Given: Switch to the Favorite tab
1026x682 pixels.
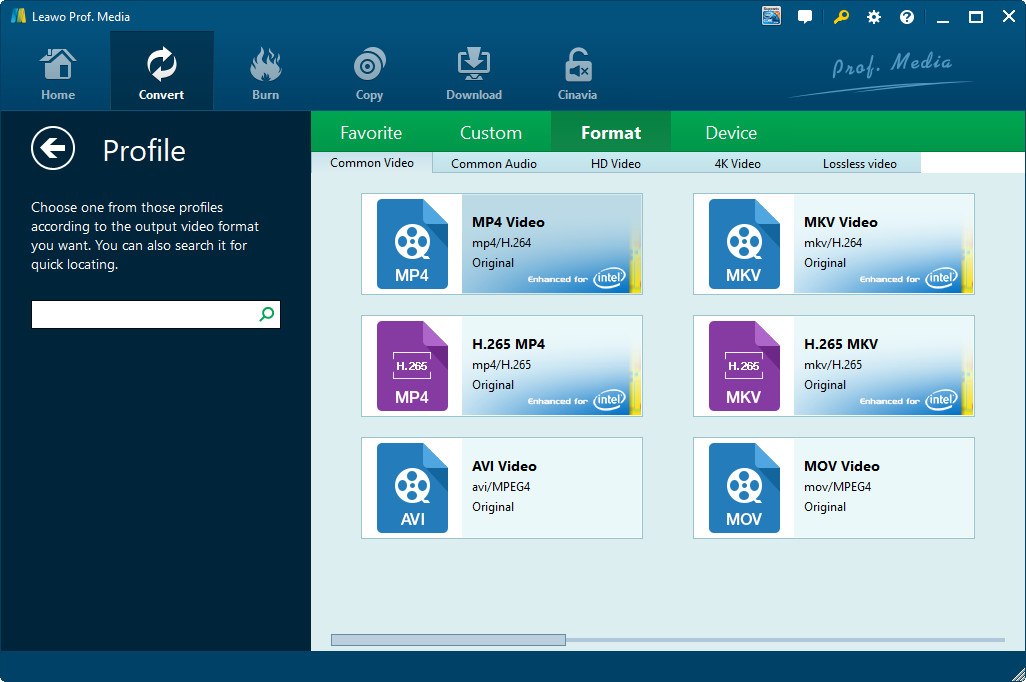Looking at the screenshot, I should (x=371, y=133).
